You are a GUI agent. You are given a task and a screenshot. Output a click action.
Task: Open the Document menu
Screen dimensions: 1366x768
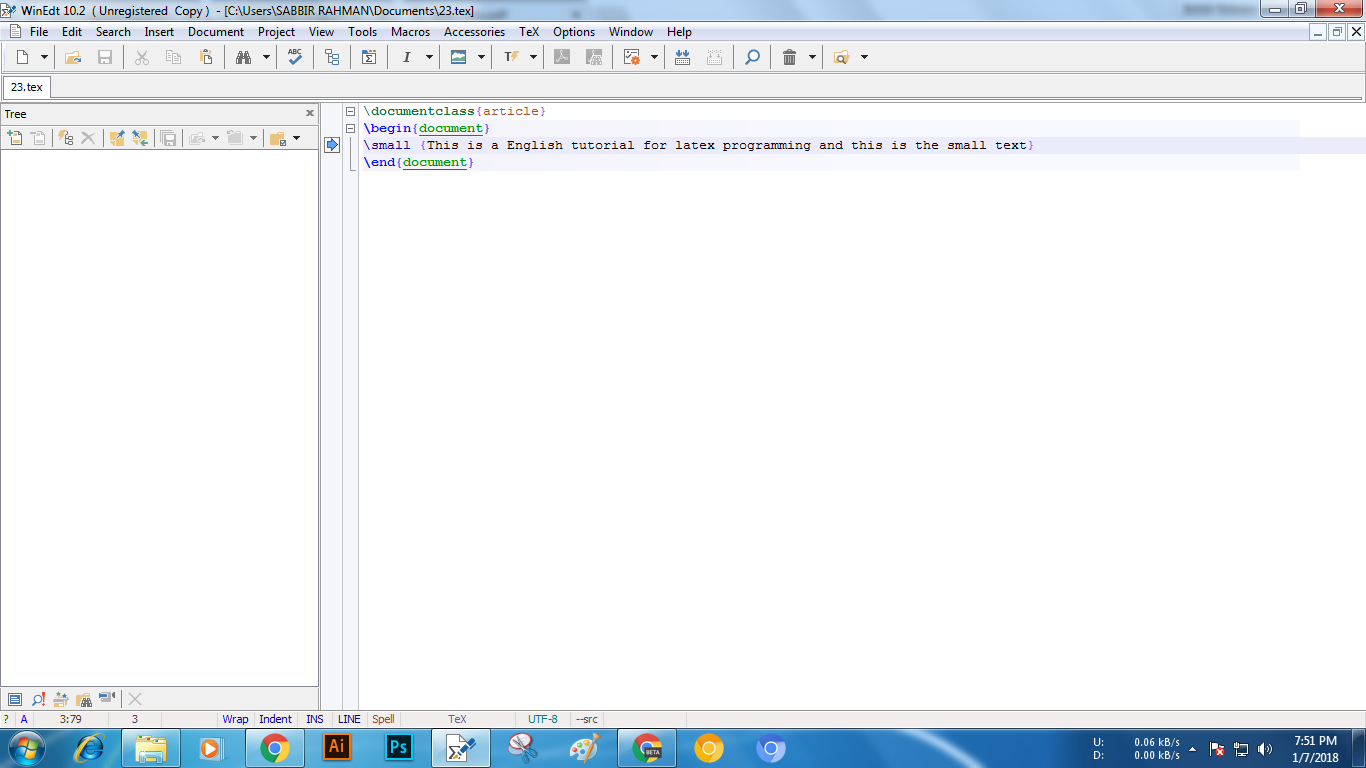216,32
